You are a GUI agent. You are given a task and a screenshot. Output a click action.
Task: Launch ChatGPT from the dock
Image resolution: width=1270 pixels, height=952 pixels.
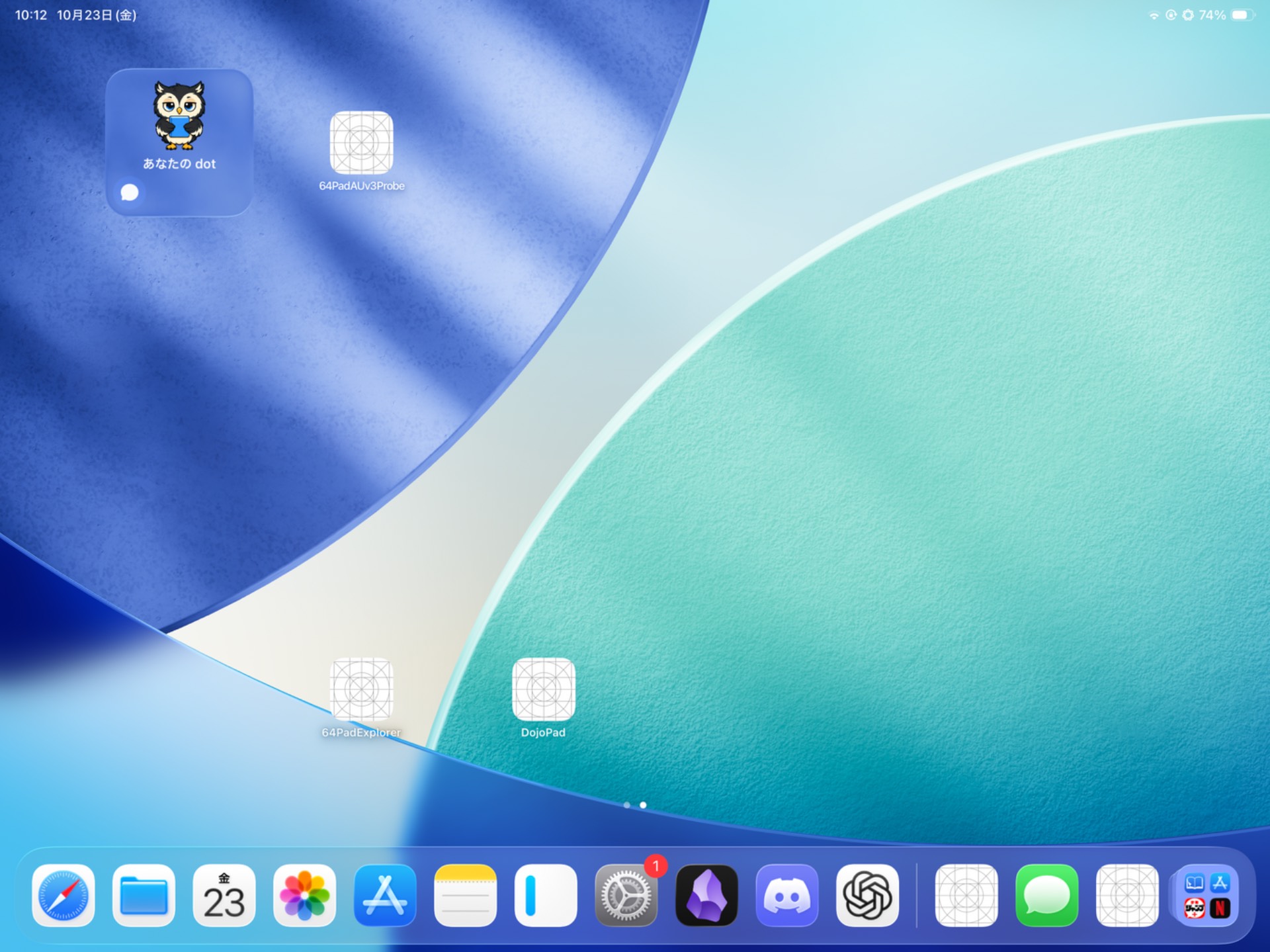[867, 896]
